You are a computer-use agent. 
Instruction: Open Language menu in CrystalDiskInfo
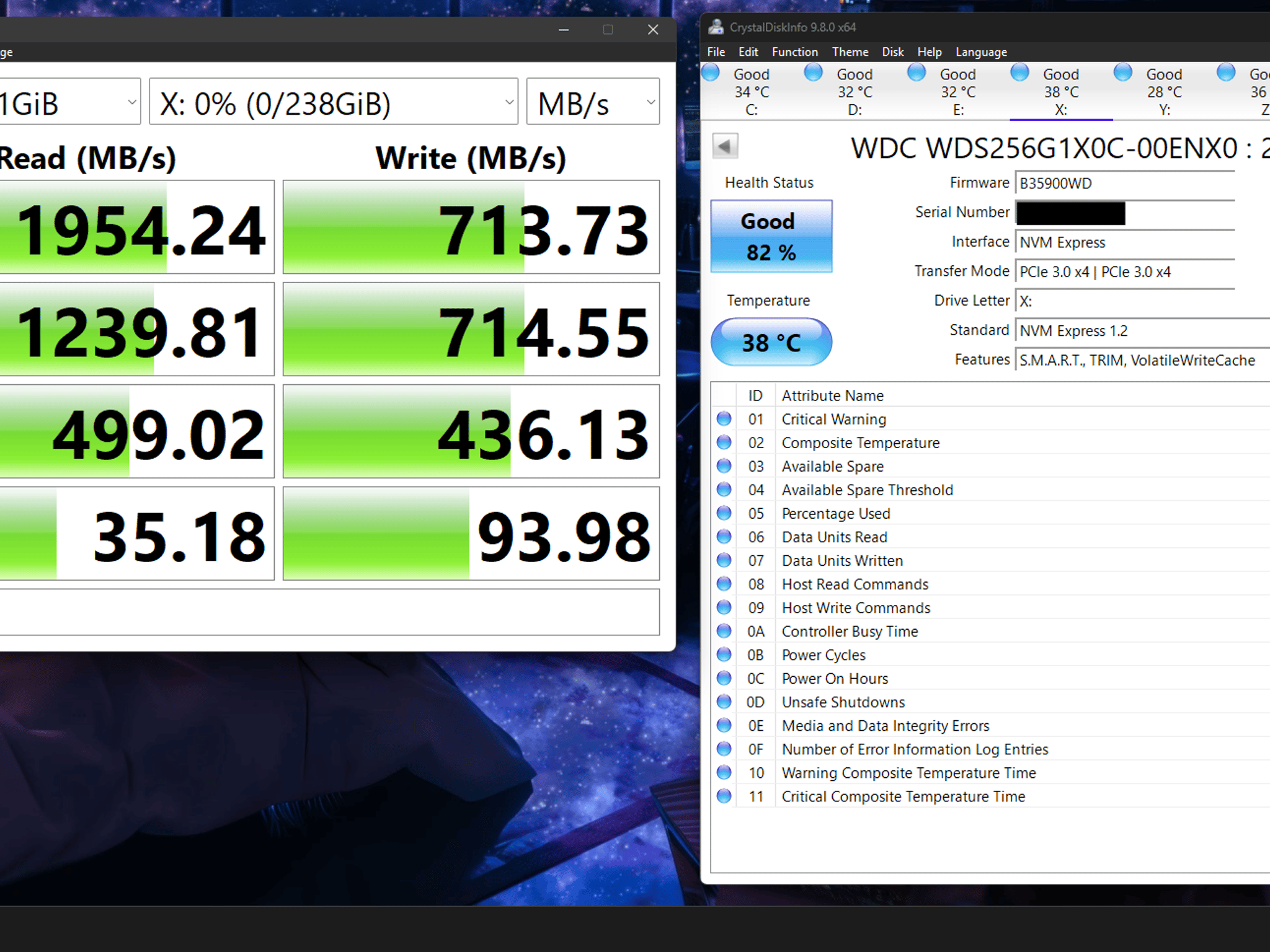click(981, 52)
